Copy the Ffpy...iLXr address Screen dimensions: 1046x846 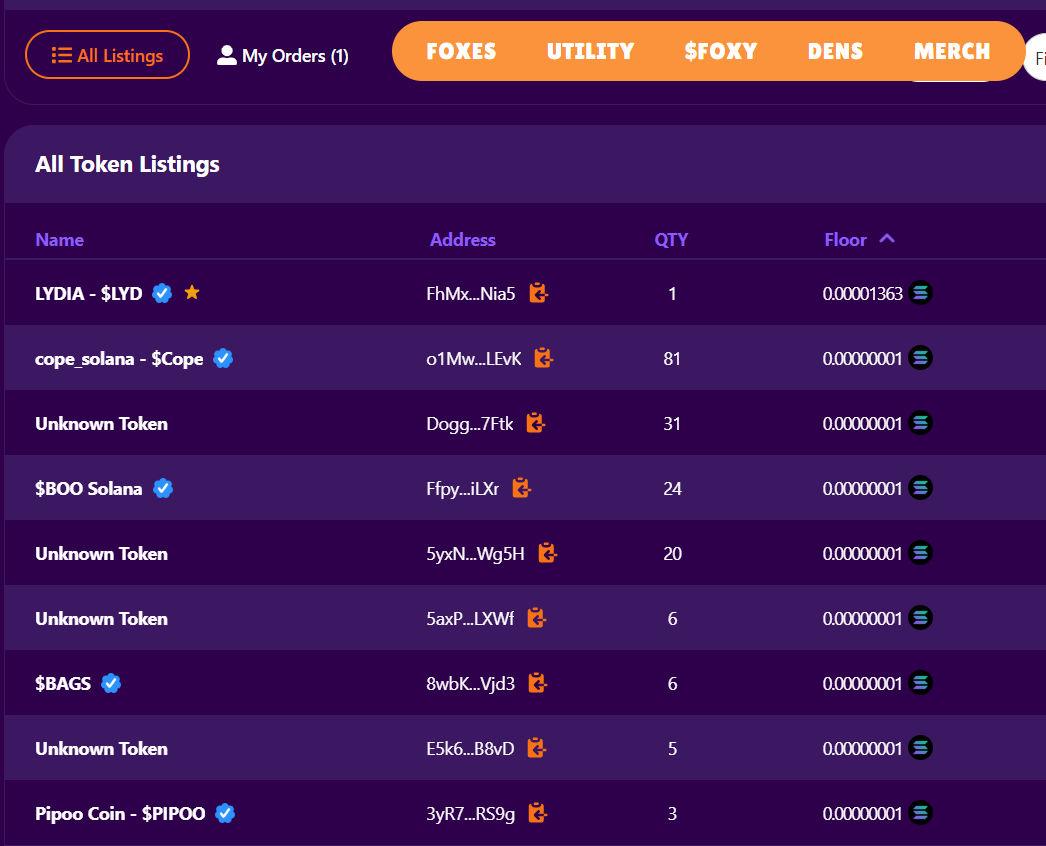pyautogui.click(x=522, y=488)
